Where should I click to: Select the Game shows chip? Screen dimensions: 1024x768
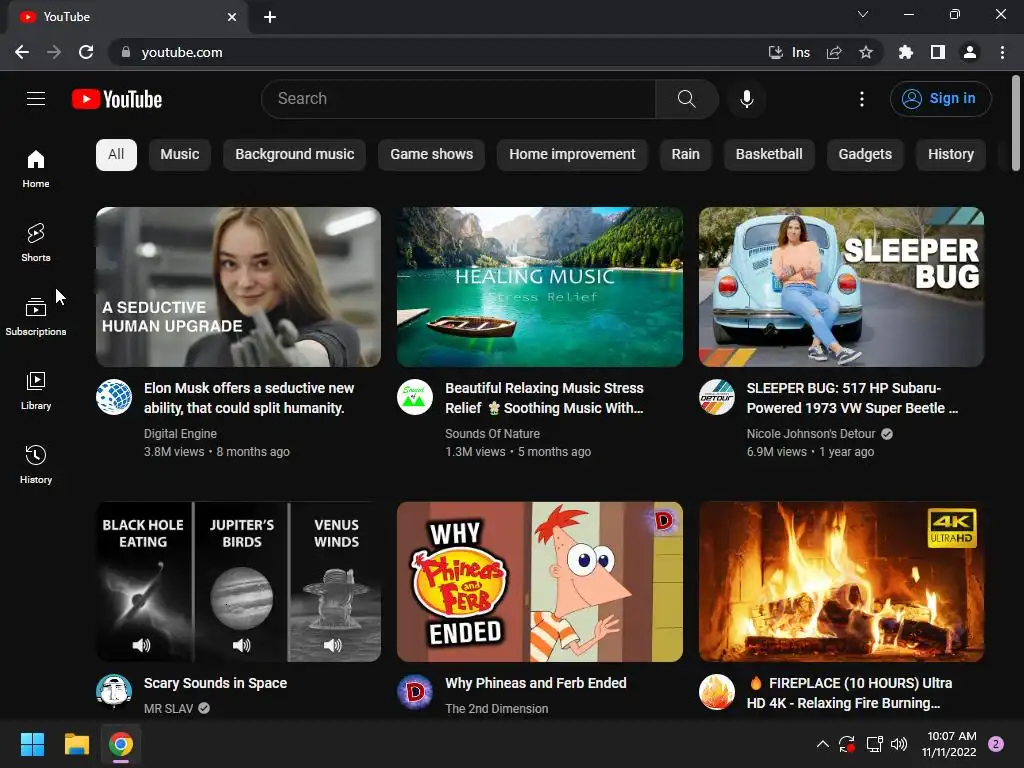pos(432,155)
